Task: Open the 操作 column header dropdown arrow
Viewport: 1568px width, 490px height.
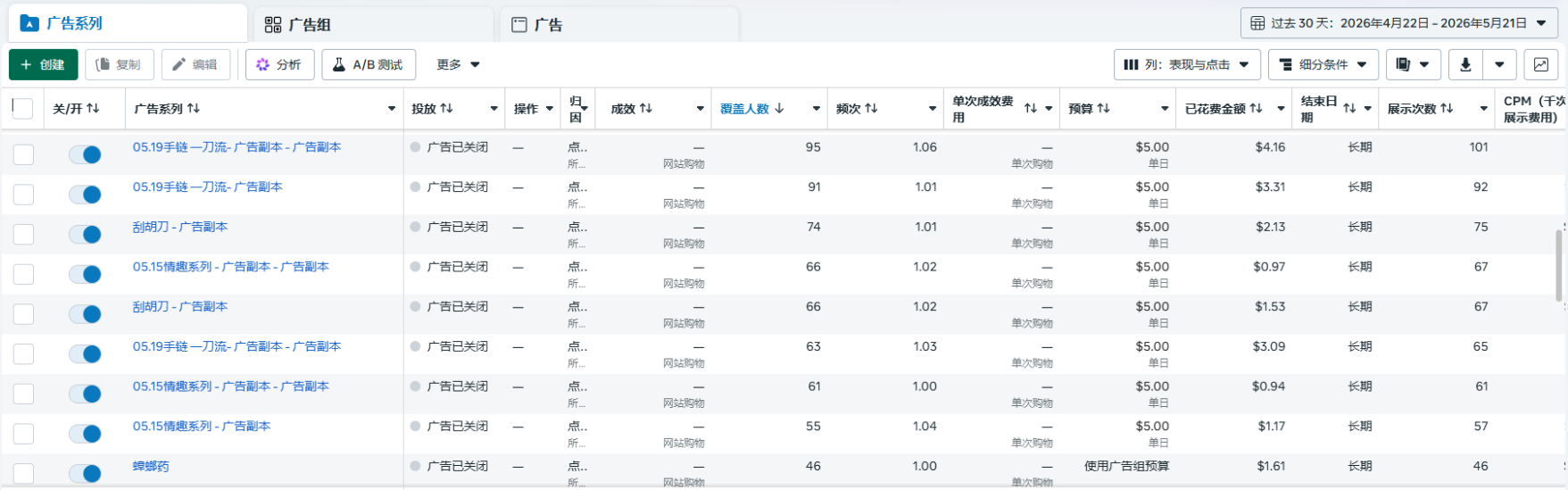Action: (x=549, y=109)
